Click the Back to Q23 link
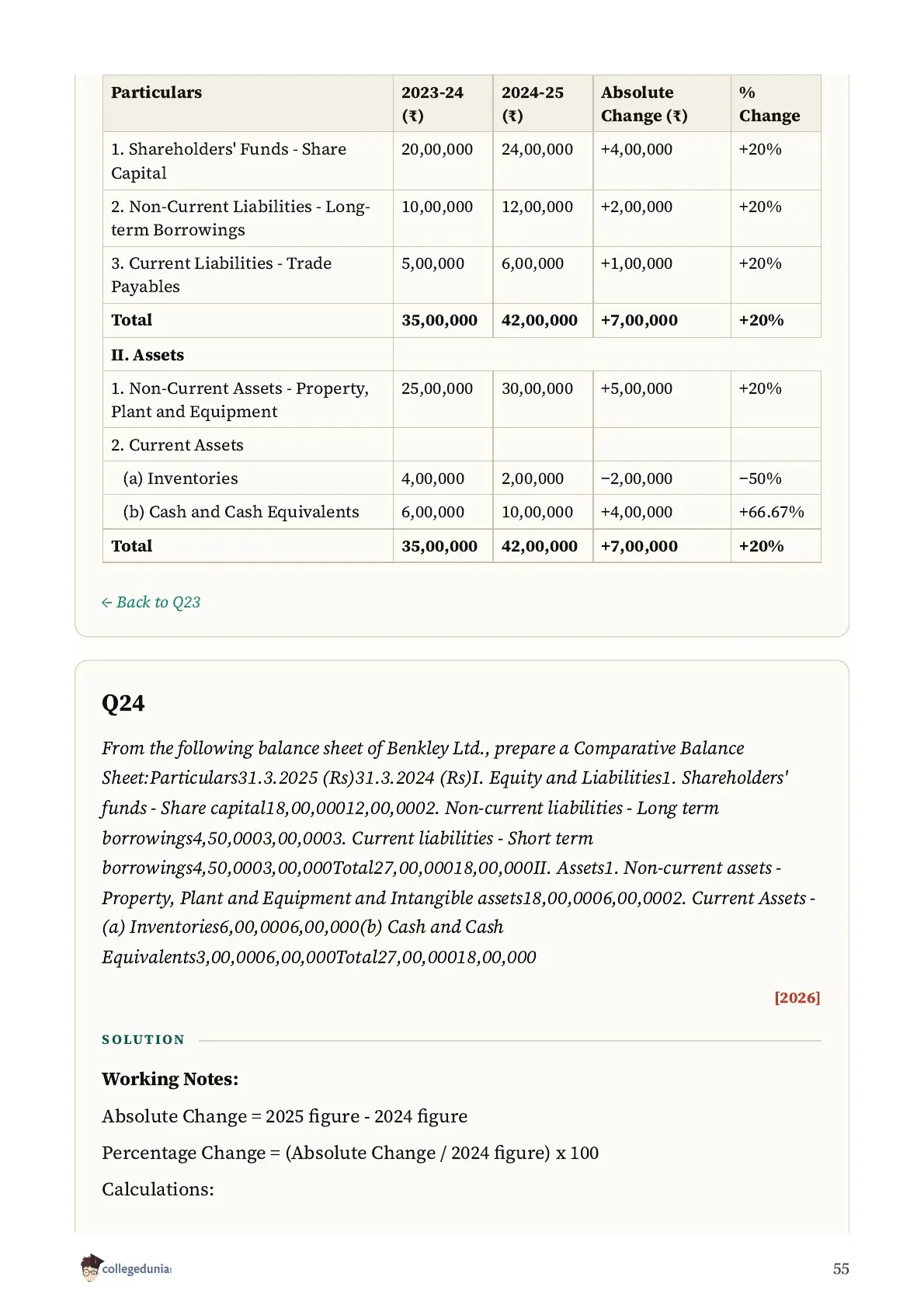This screenshot has height=1308, width=924. coord(151,602)
